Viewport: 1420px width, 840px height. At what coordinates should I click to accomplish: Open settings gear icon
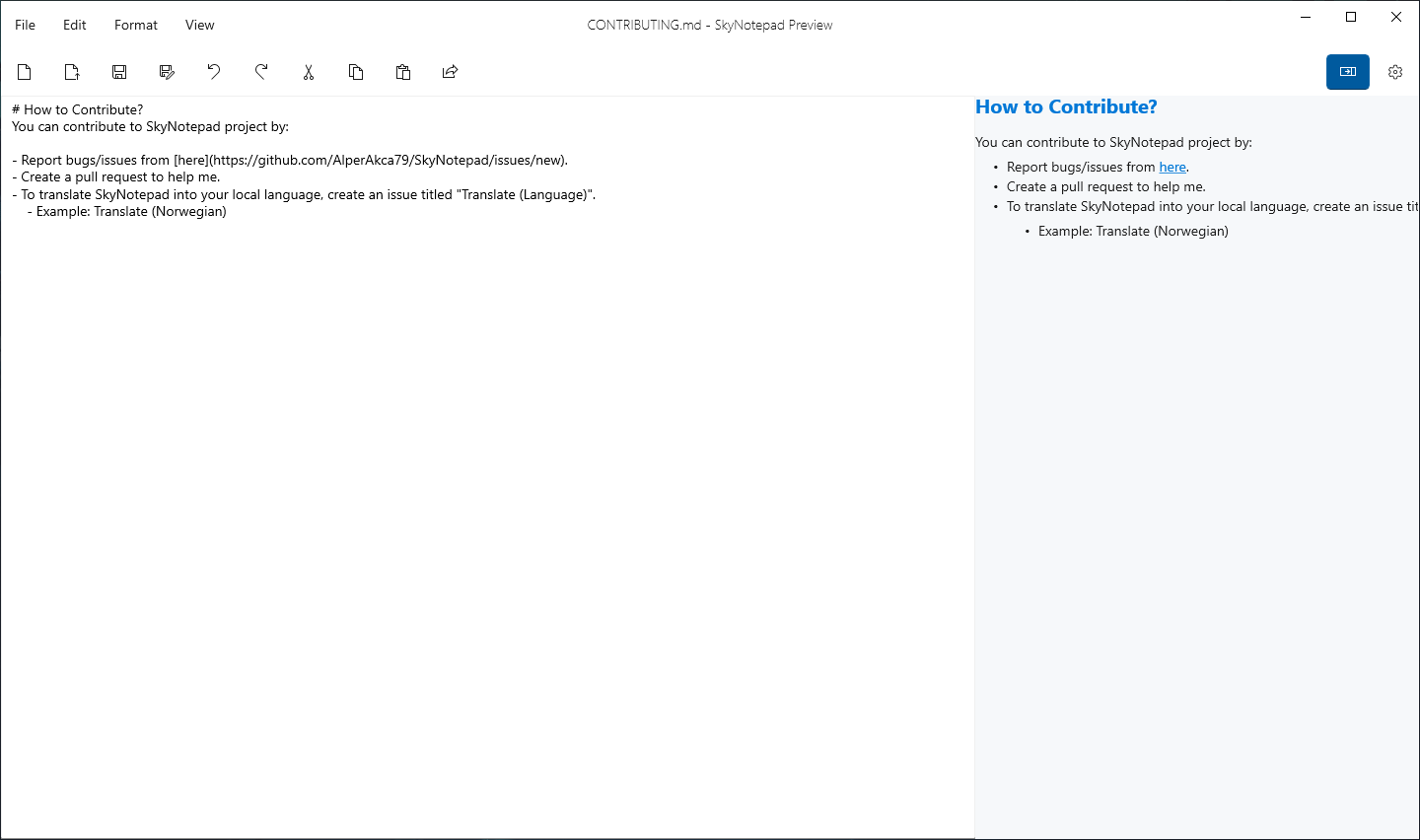click(1395, 72)
